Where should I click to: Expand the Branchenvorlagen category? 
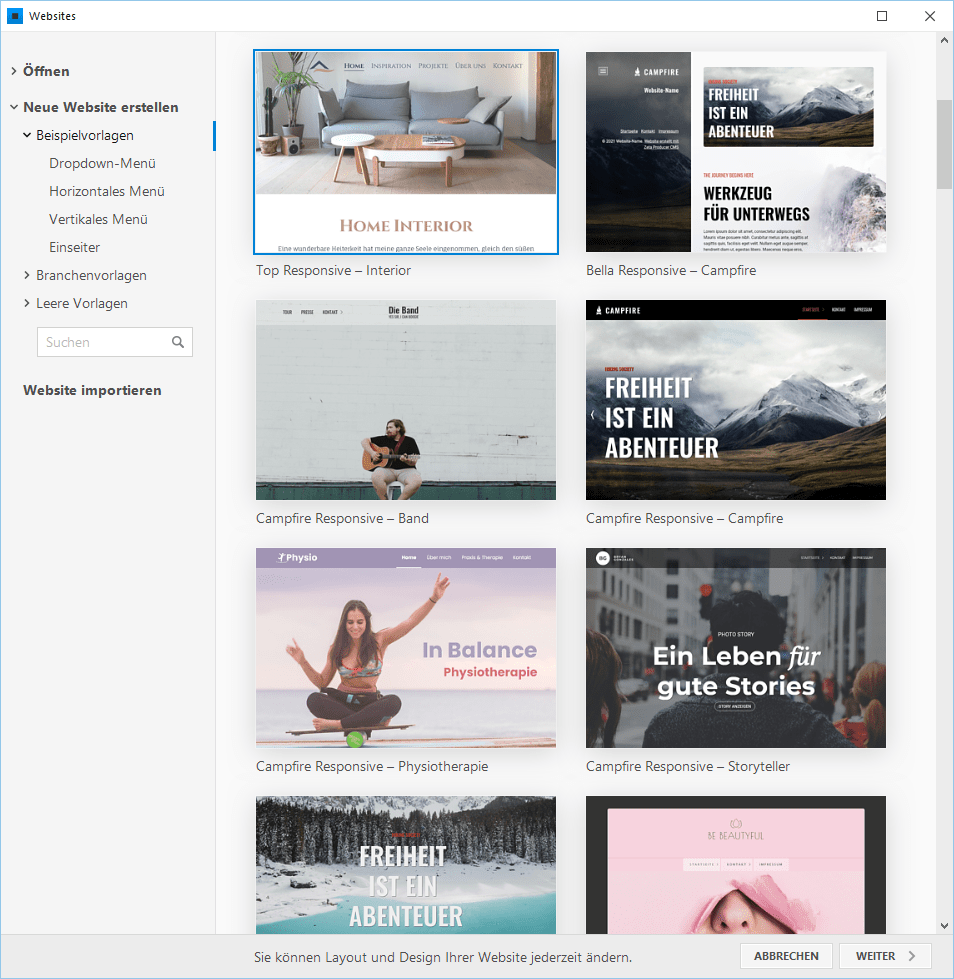(89, 274)
